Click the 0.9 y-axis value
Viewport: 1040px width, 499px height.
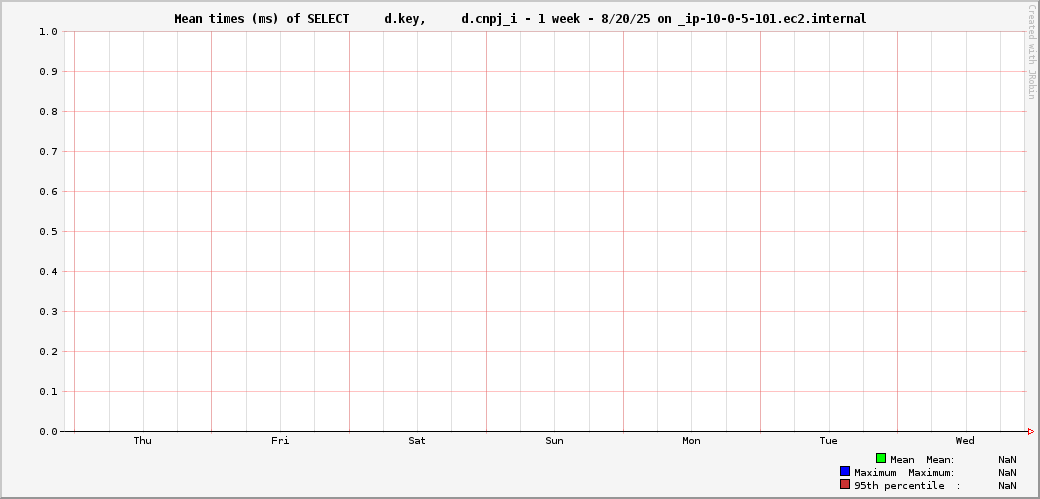pyautogui.click(x=48, y=72)
